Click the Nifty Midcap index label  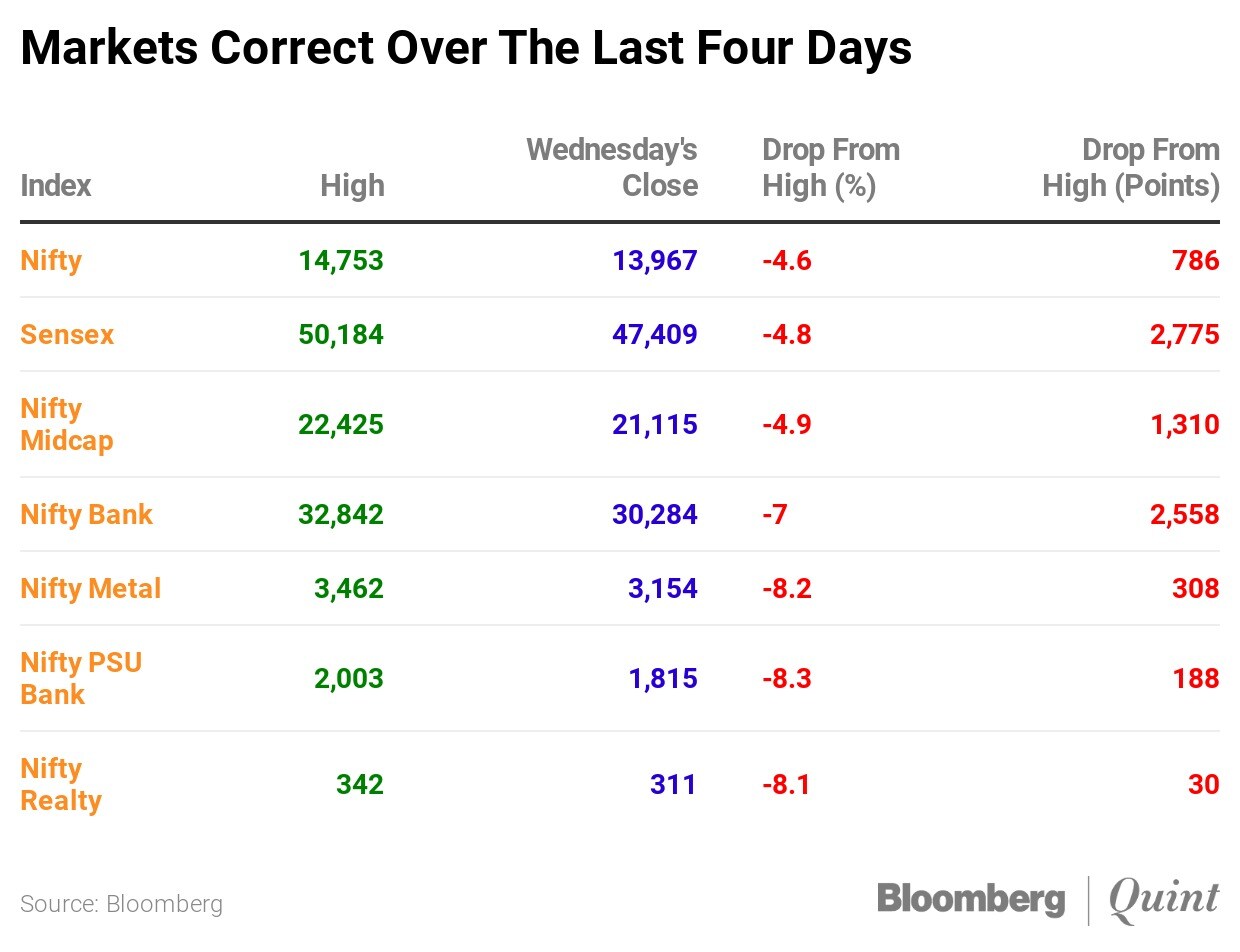pyautogui.click(x=66, y=424)
